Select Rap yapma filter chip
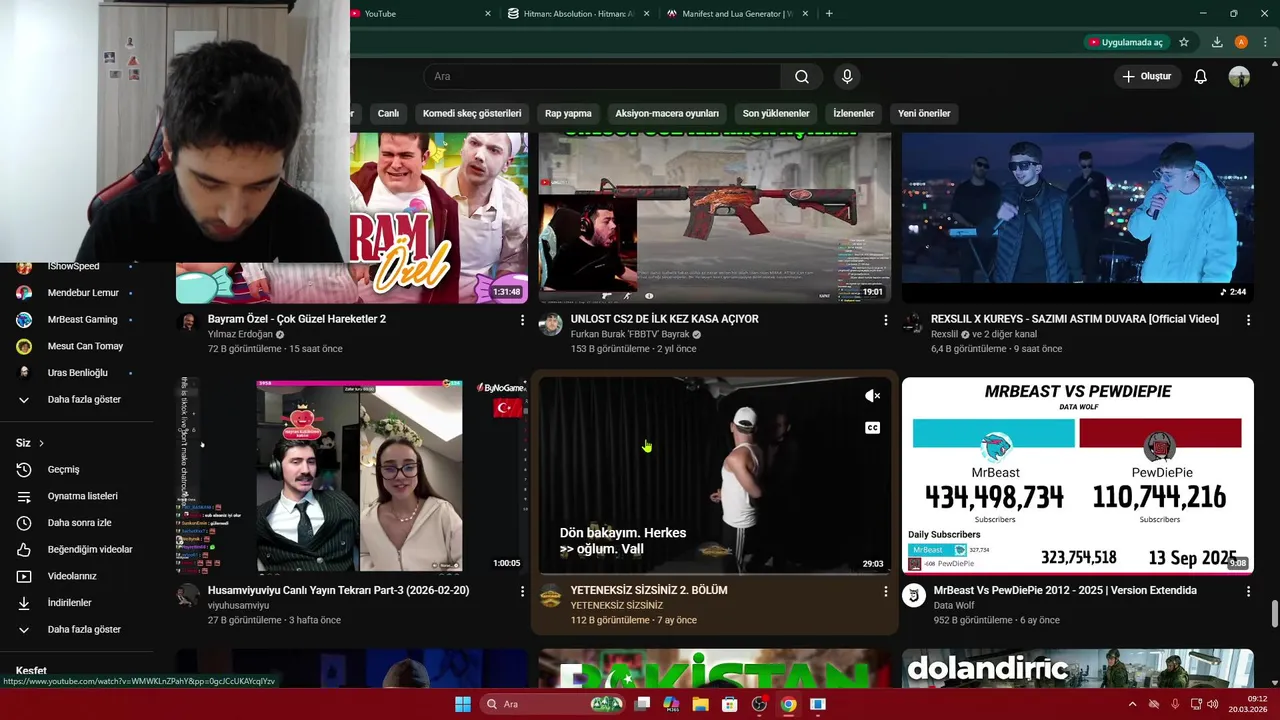The width and height of the screenshot is (1280, 720). 568,114
